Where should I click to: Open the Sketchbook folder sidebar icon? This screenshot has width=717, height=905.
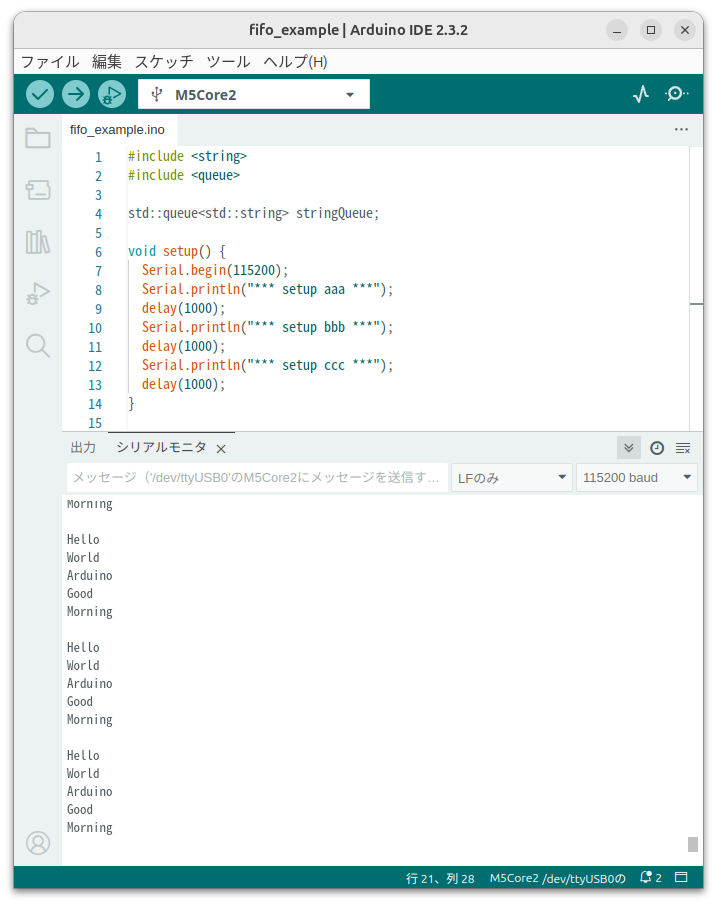click(38, 138)
